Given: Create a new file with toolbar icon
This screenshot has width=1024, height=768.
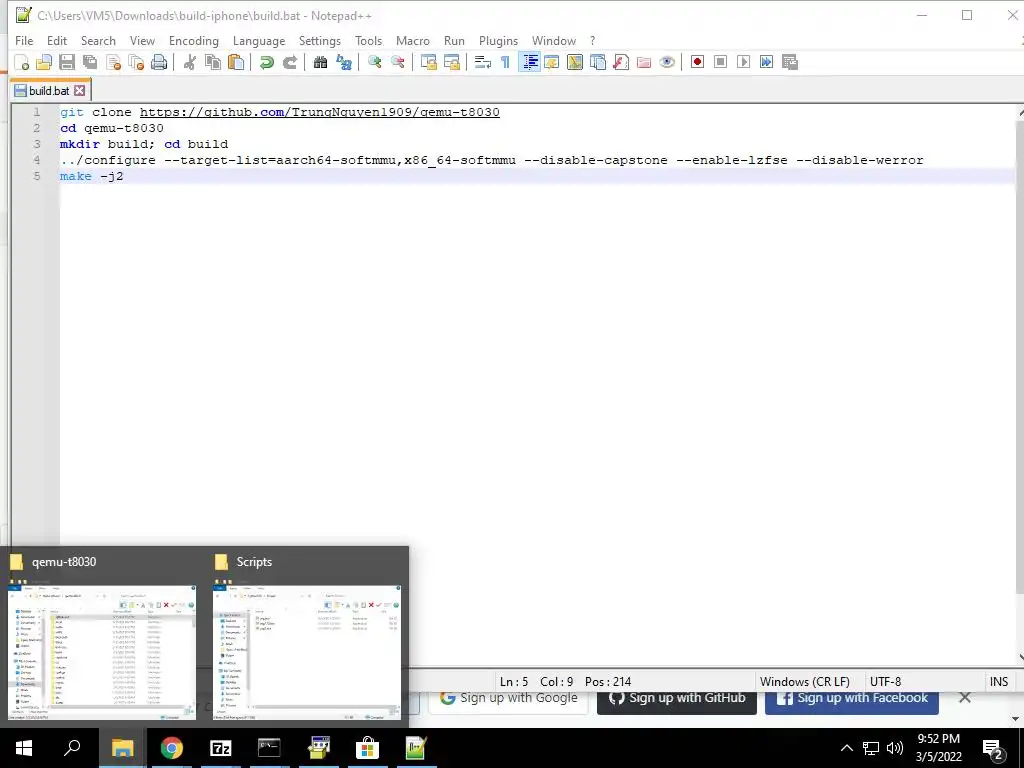Looking at the screenshot, I should 22,62.
